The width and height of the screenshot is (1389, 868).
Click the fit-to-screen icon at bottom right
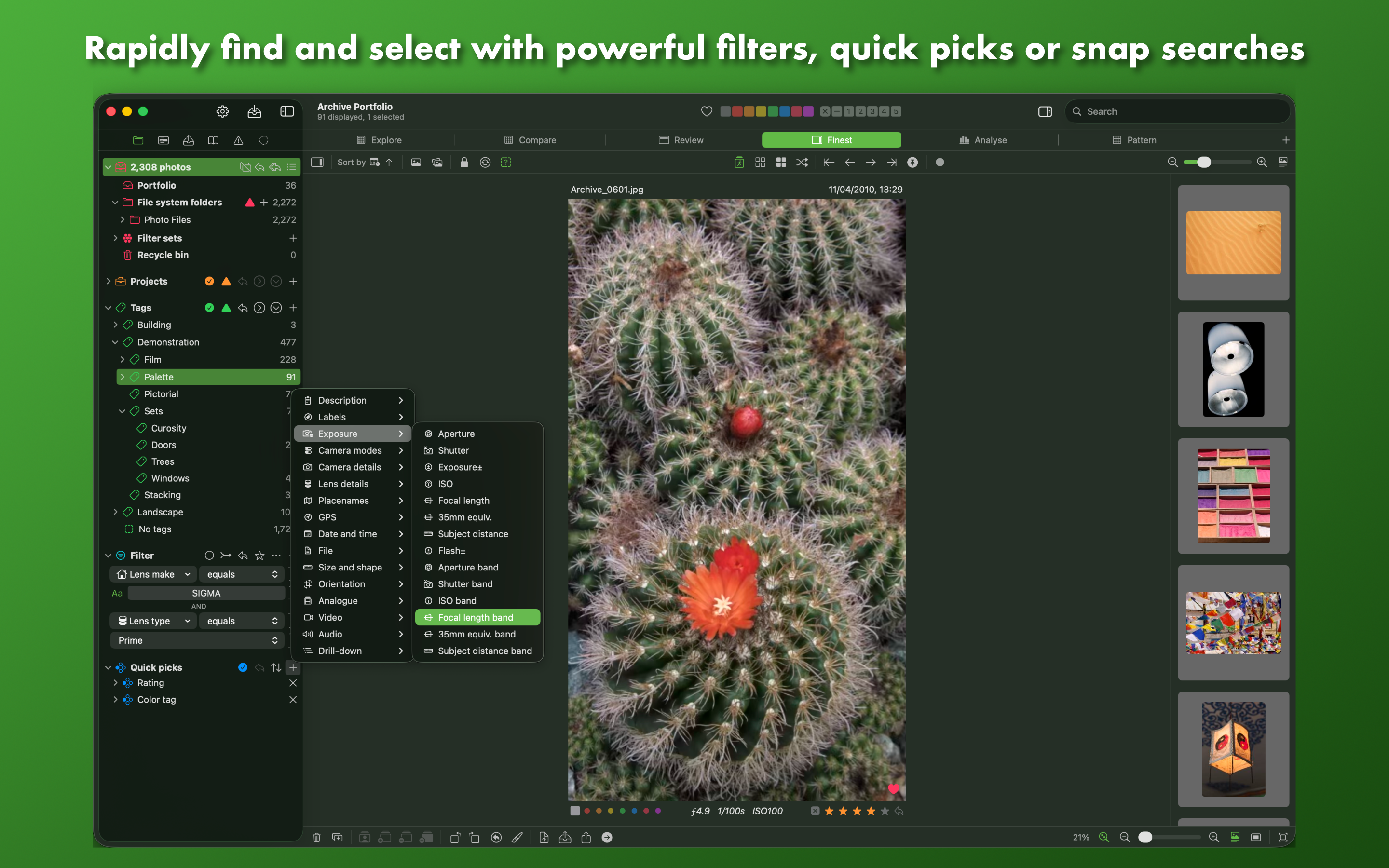coord(1283,838)
